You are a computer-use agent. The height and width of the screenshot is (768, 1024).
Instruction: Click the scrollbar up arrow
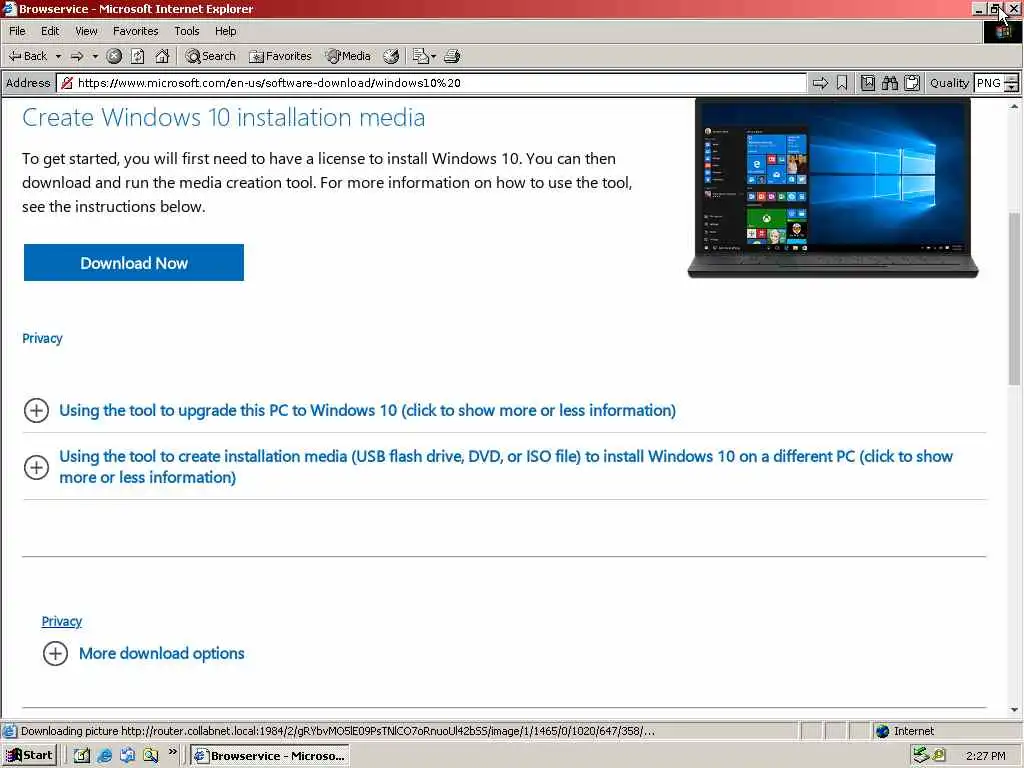(1014, 106)
